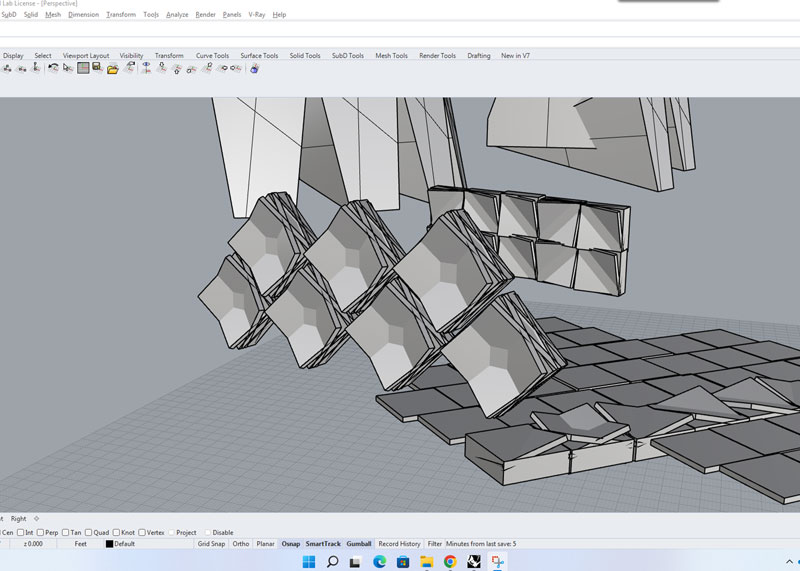Click the black Default layer color swatch
Screen dimensions: 800x571
(109, 543)
